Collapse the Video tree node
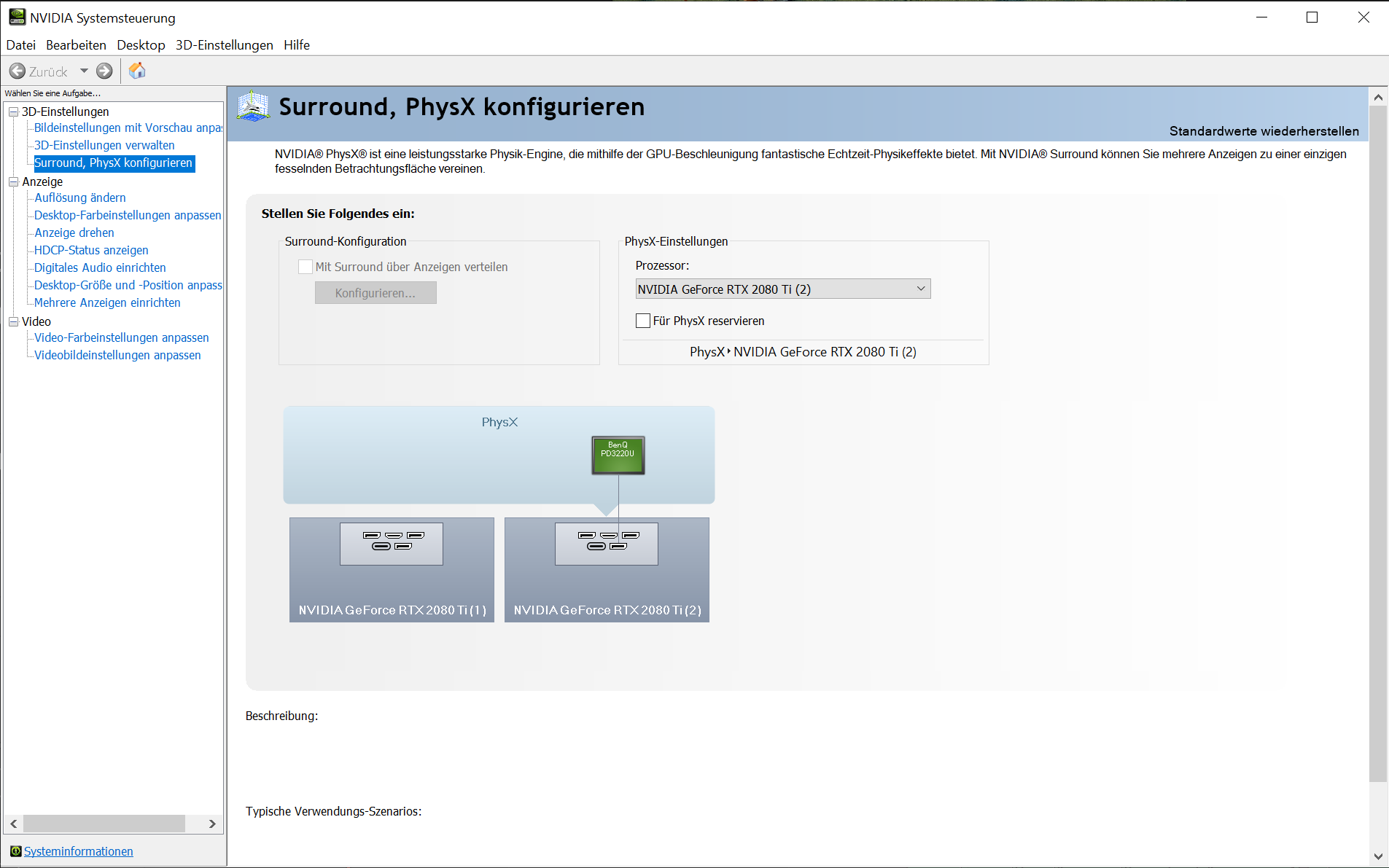Image resolution: width=1389 pixels, height=868 pixels. click(13, 321)
